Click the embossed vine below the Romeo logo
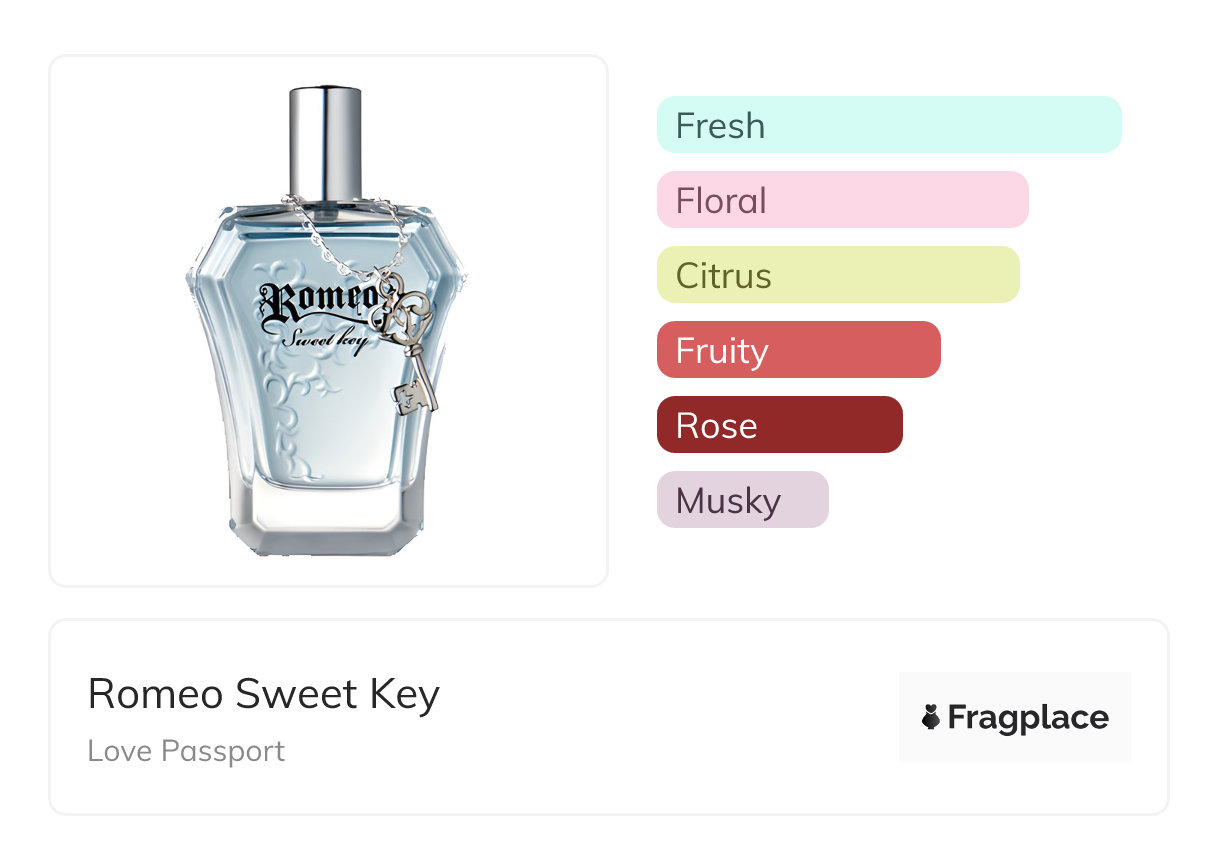Viewport: 1218px width, 864px height. pyautogui.click(x=300, y=390)
